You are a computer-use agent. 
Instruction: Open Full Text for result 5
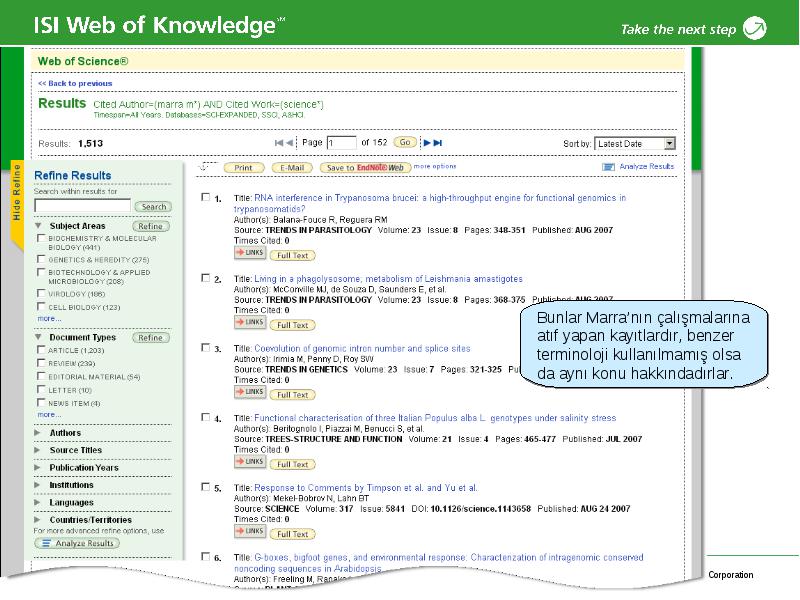[292, 534]
